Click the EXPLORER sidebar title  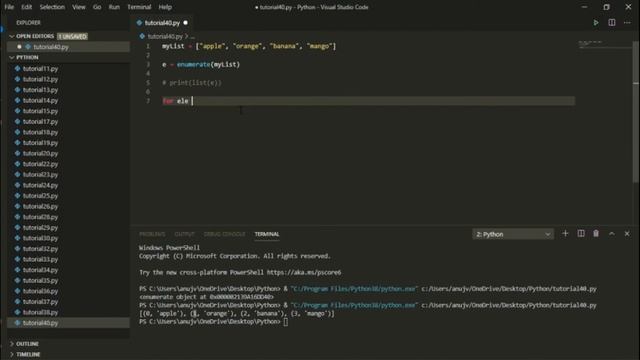click(28, 23)
